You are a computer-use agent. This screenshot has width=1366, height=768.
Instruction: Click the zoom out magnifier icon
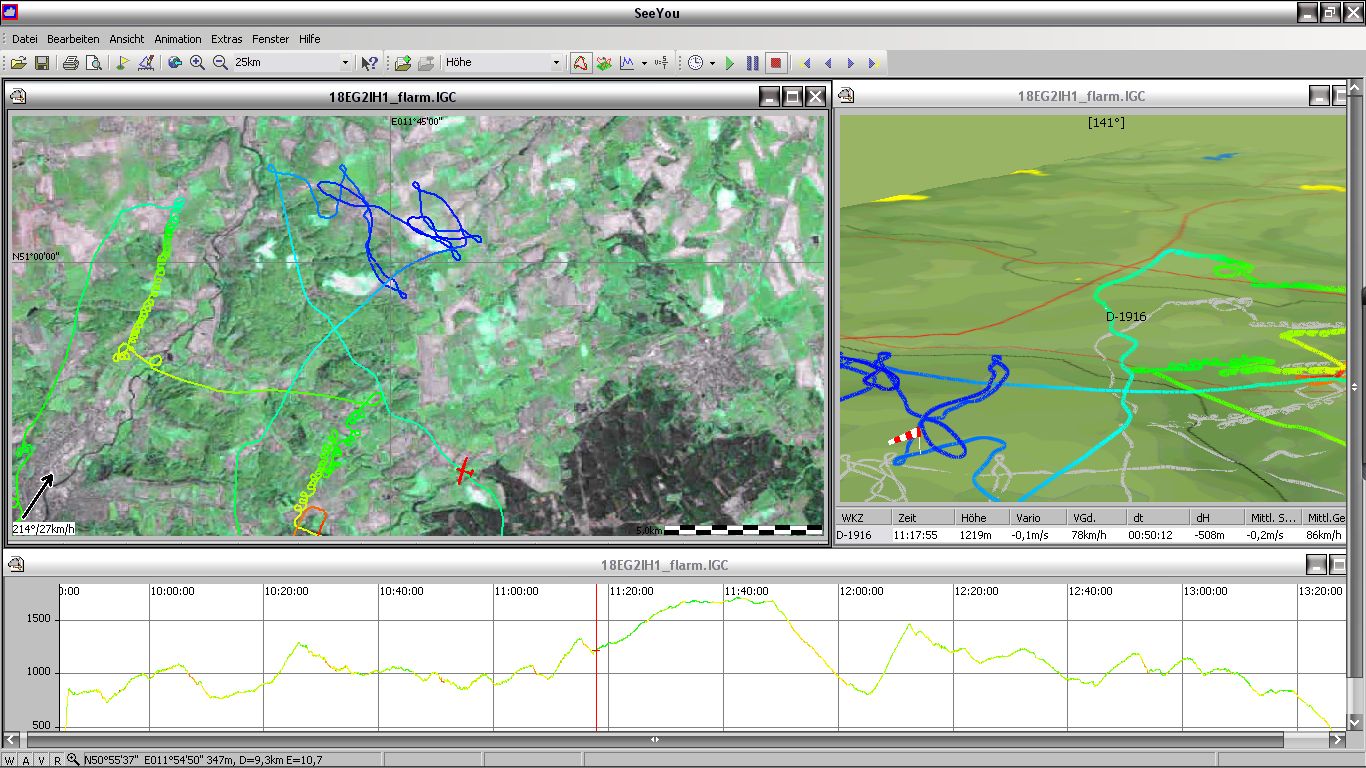pyautogui.click(x=220, y=63)
